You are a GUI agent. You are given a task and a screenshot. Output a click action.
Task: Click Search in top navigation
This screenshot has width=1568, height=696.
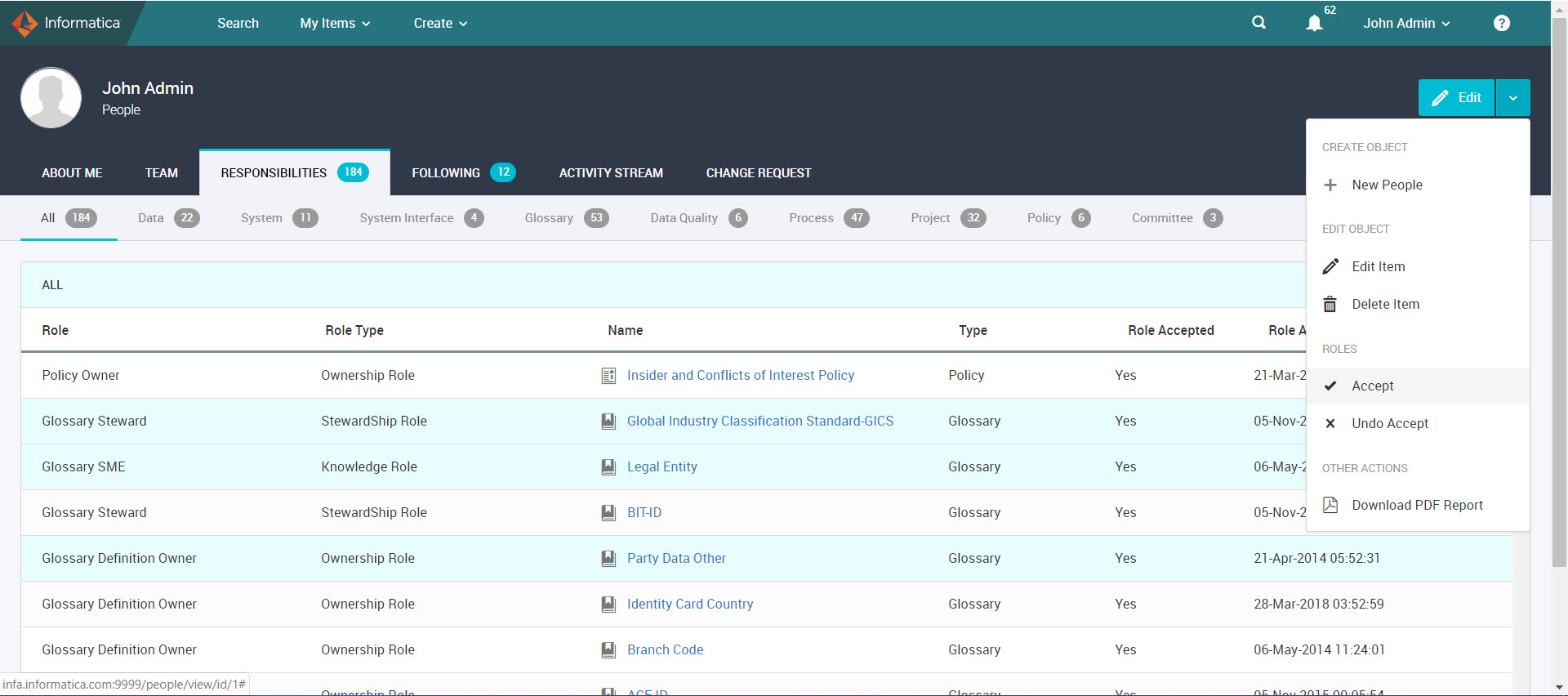(x=238, y=23)
